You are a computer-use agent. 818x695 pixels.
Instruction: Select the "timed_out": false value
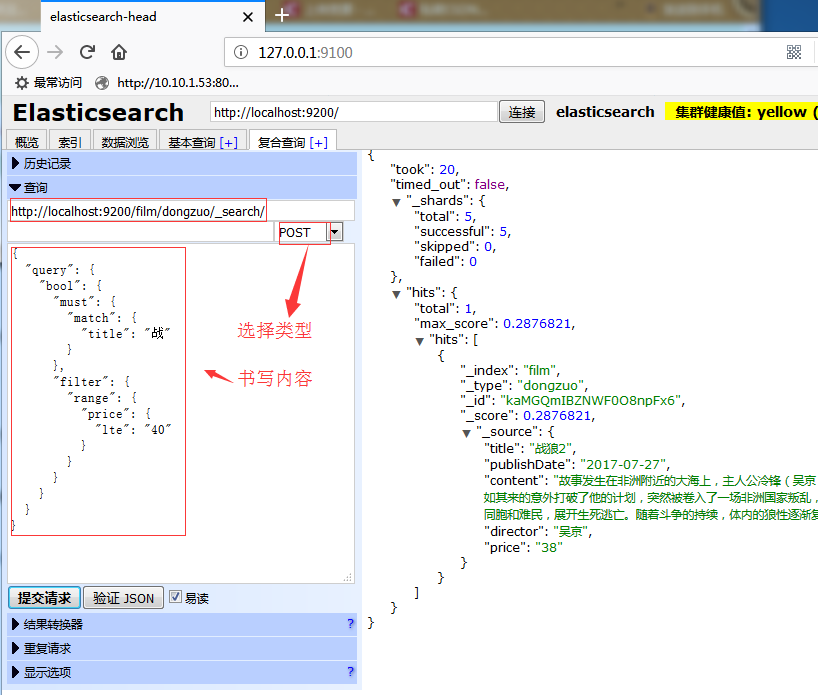[x=489, y=185]
